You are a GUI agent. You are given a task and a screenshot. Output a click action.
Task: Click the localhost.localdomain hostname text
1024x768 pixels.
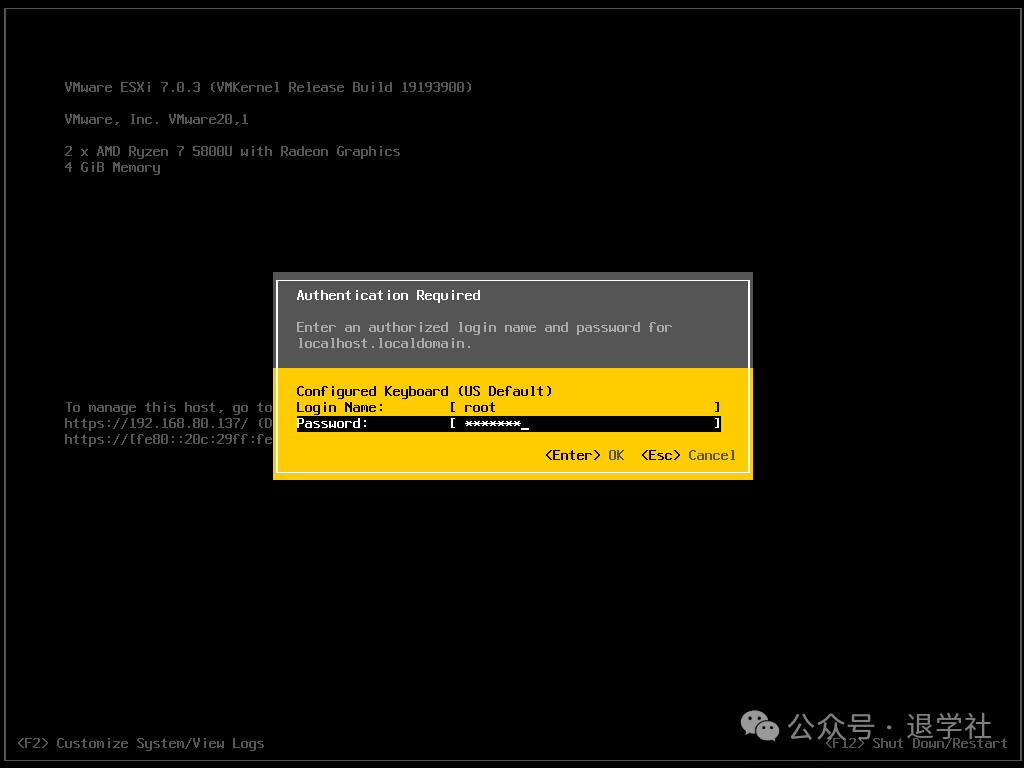384,344
